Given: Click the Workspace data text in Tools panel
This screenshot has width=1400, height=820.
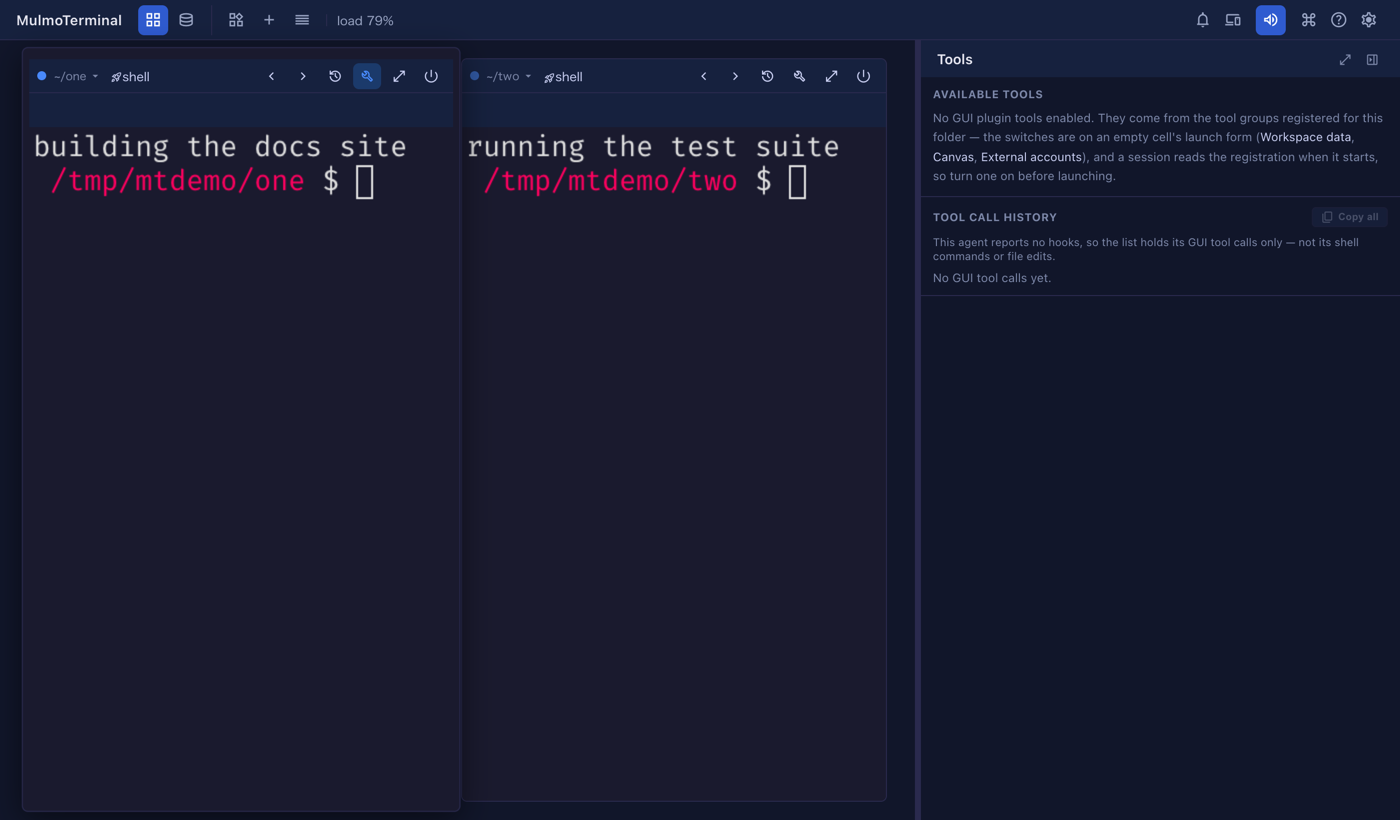Looking at the screenshot, I should pos(1306,137).
